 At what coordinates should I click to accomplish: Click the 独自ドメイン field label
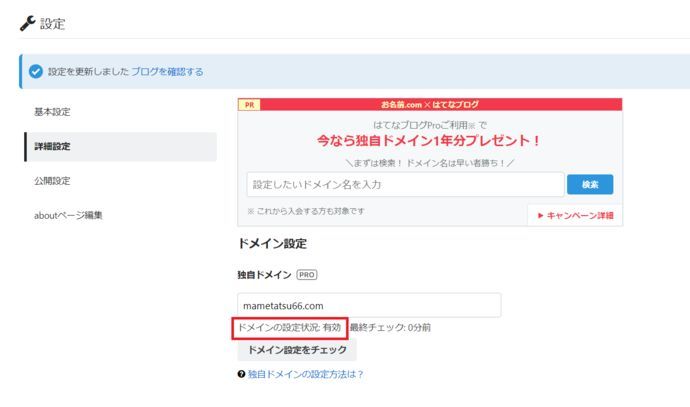pos(264,275)
